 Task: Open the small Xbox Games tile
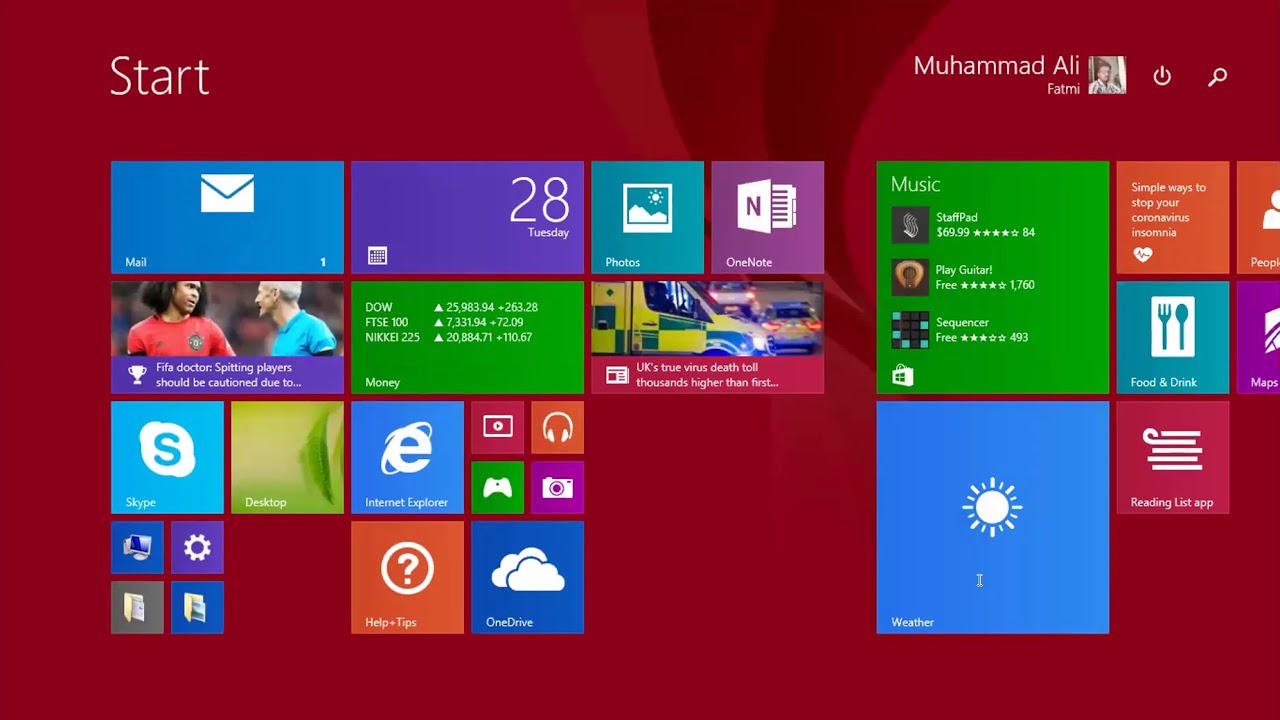click(x=497, y=487)
